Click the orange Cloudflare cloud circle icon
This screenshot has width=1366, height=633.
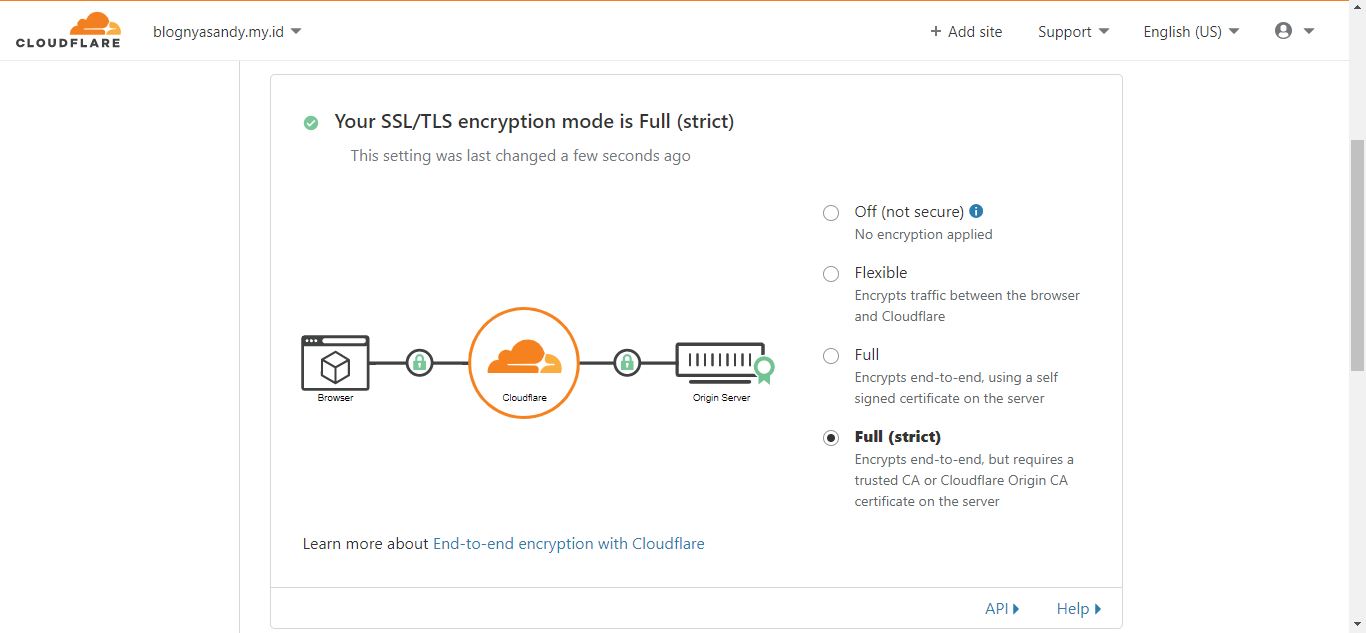pos(524,362)
